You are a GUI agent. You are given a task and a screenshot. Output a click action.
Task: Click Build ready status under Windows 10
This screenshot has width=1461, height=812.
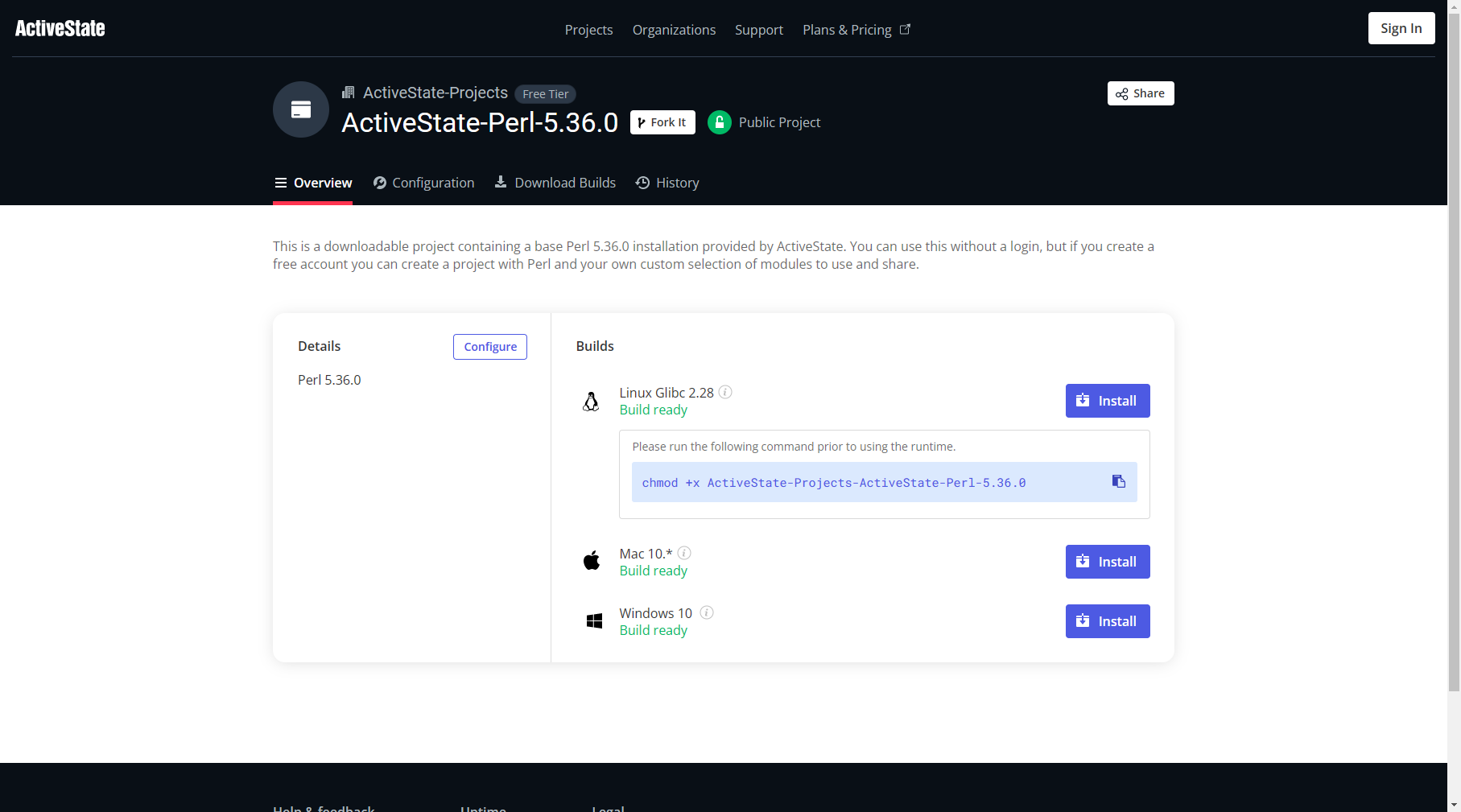[654, 630]
